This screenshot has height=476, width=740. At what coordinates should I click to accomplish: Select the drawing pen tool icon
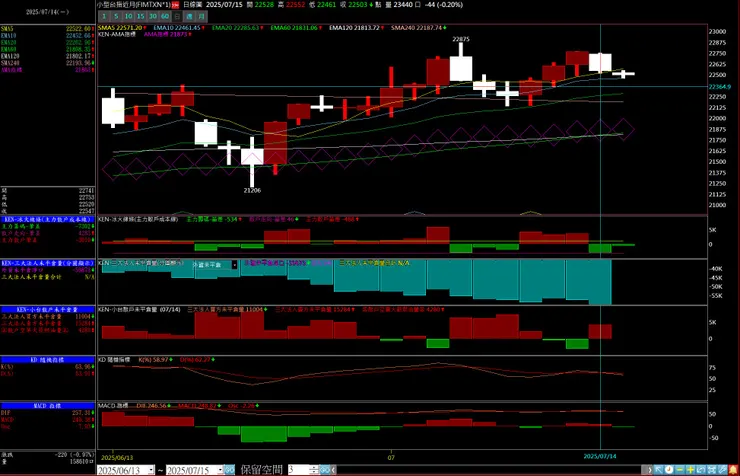point(722,470)
